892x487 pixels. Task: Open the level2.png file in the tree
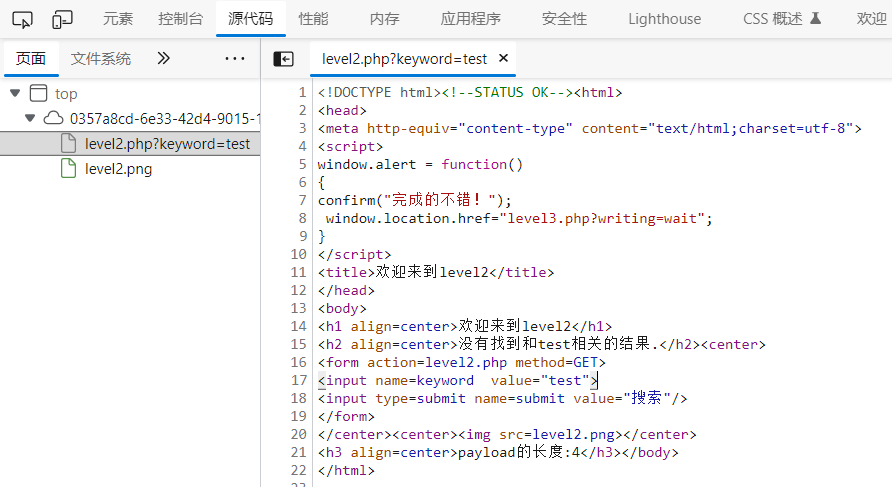click(118, 169)
